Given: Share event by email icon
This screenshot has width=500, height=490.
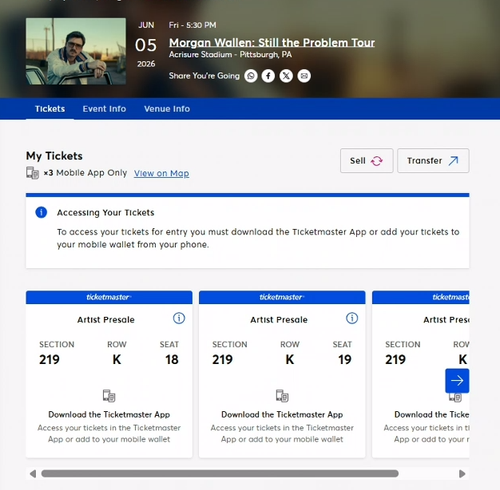Looking at the screenshot, I should (x=304, y=76).
